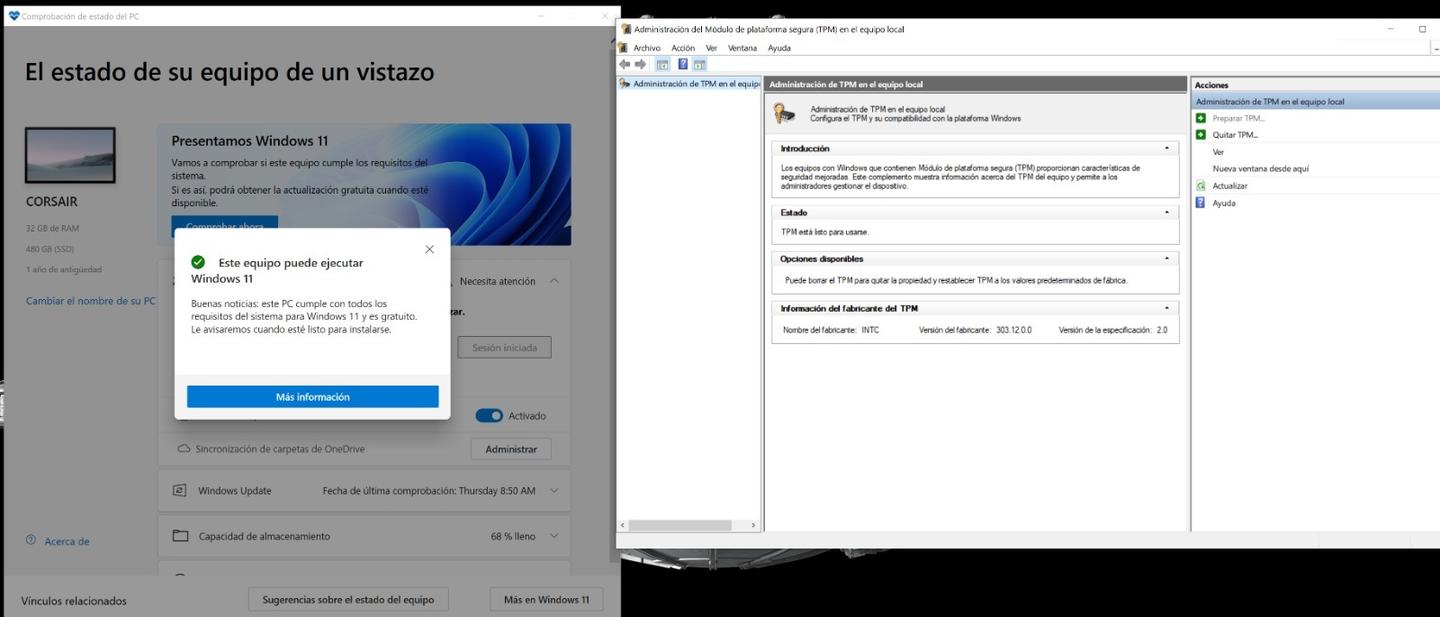Click the back arrow in TPM toolbar

[x=625, y=64]
